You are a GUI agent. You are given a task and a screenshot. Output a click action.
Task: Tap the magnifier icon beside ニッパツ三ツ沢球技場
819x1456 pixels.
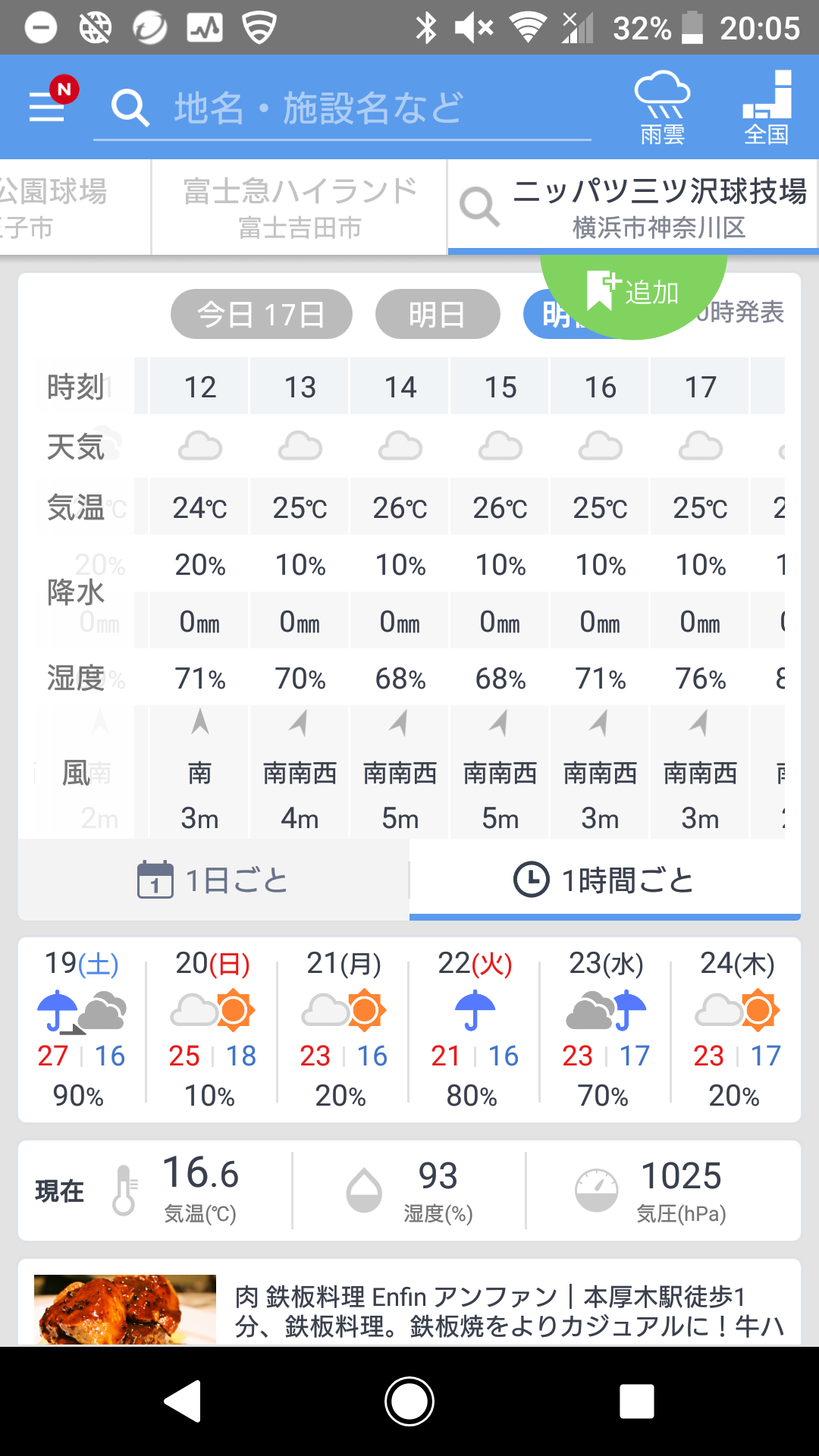[479, 206]
